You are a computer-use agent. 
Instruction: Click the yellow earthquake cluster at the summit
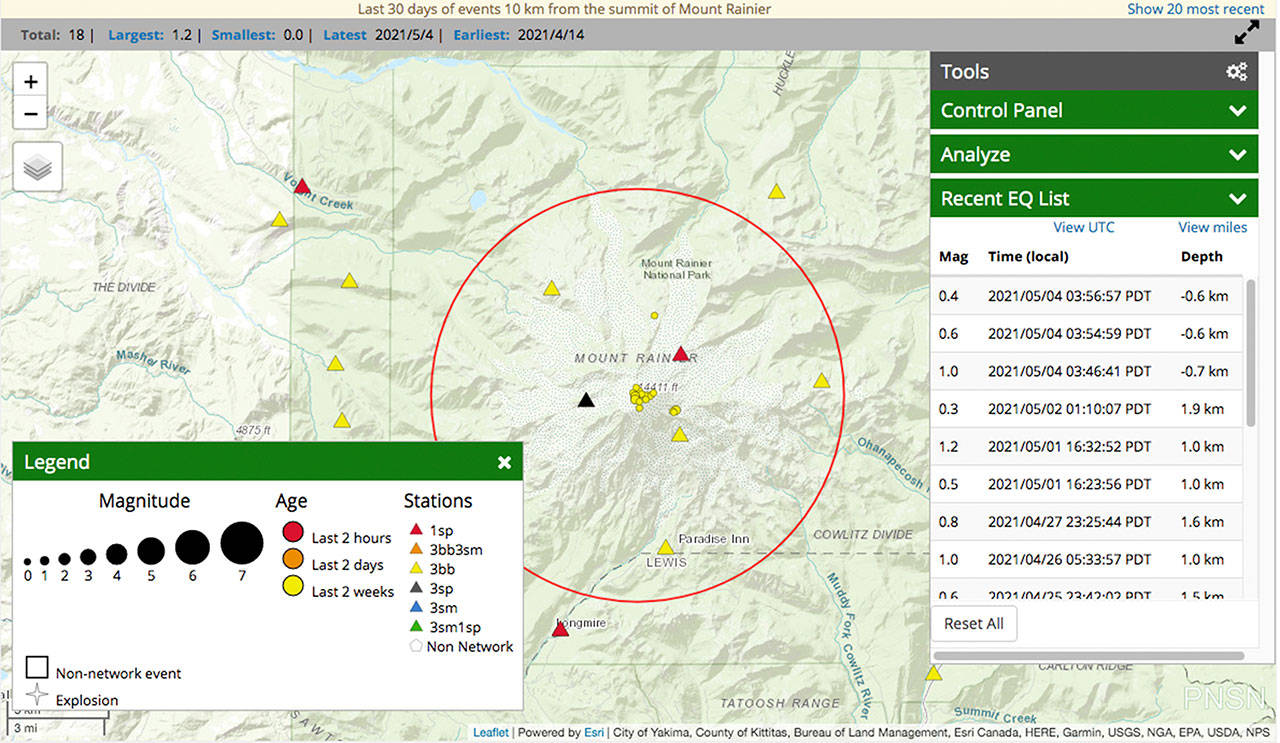(x=643, y=398)
